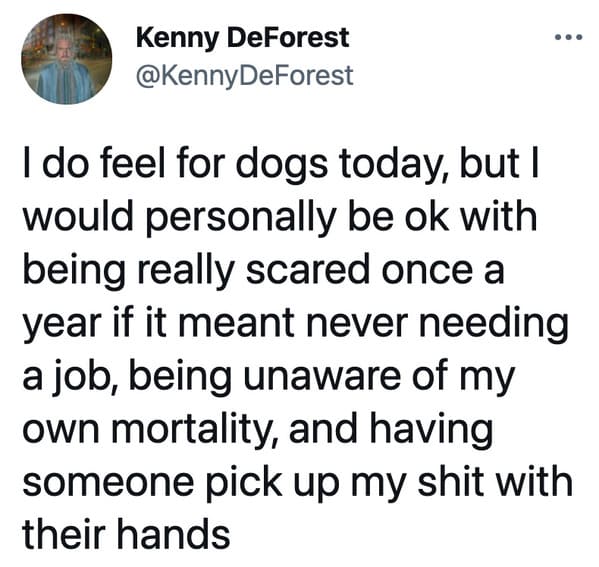Open Kenny DeForest's profile picture
The width and height of the screenshot is (599, 567).
(66, 59)
